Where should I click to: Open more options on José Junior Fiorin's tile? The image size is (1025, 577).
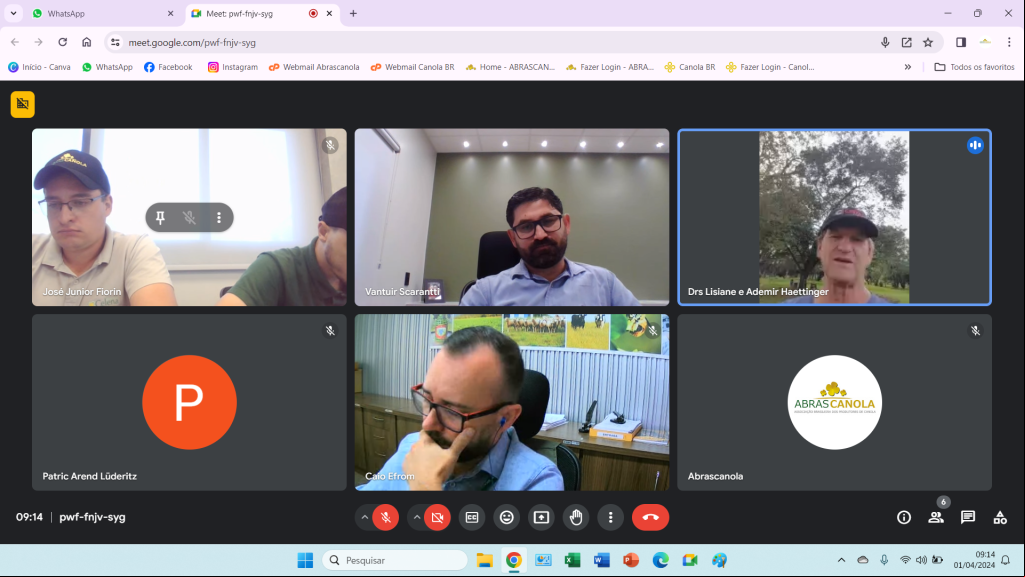pyautogui.click(x=219, y=218)
